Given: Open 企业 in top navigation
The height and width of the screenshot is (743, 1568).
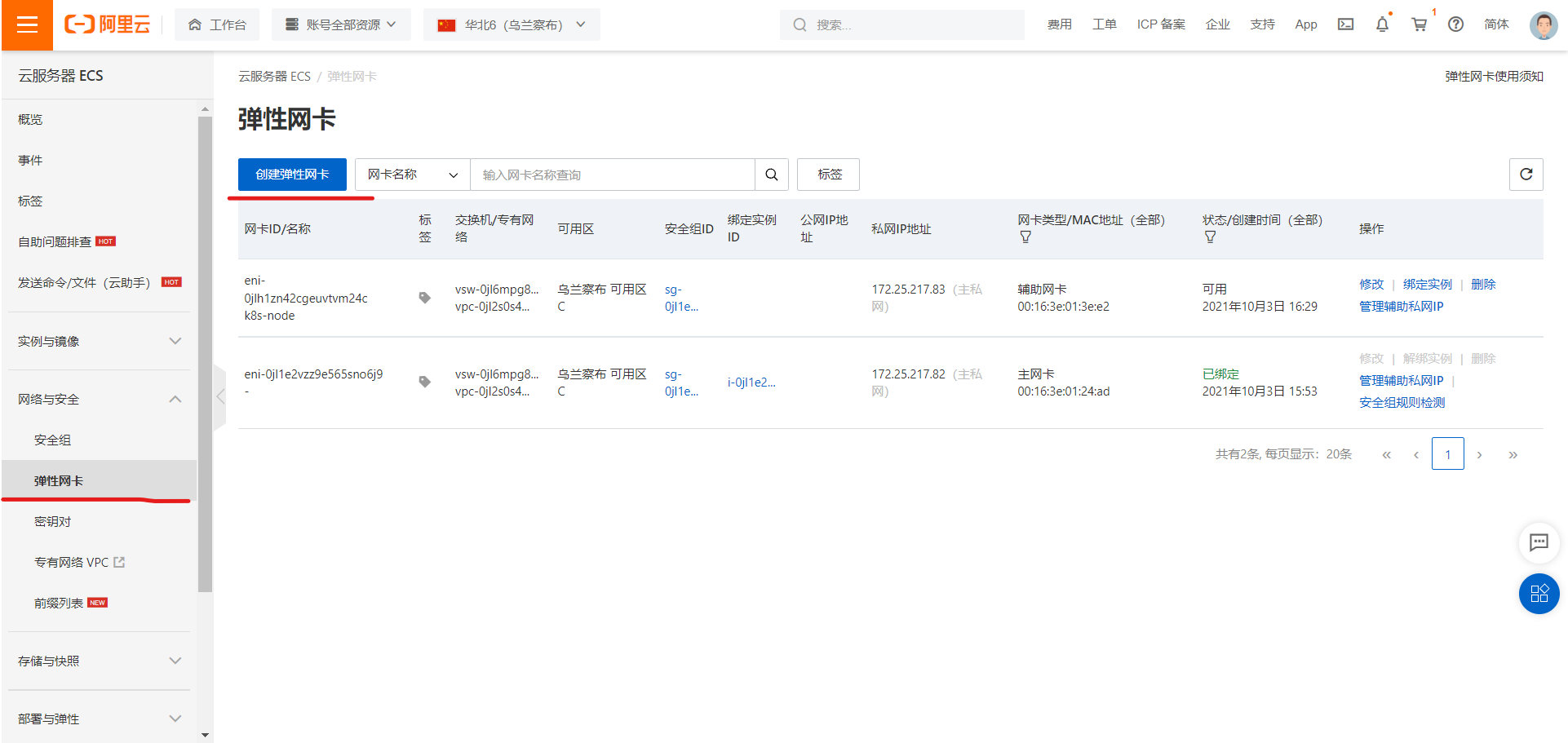Looking at the screenshot, I should [1217, 24].
